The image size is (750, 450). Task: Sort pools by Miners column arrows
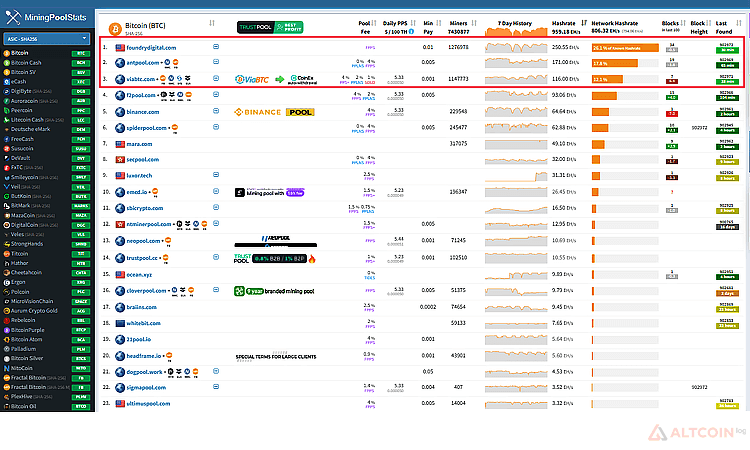474,23
